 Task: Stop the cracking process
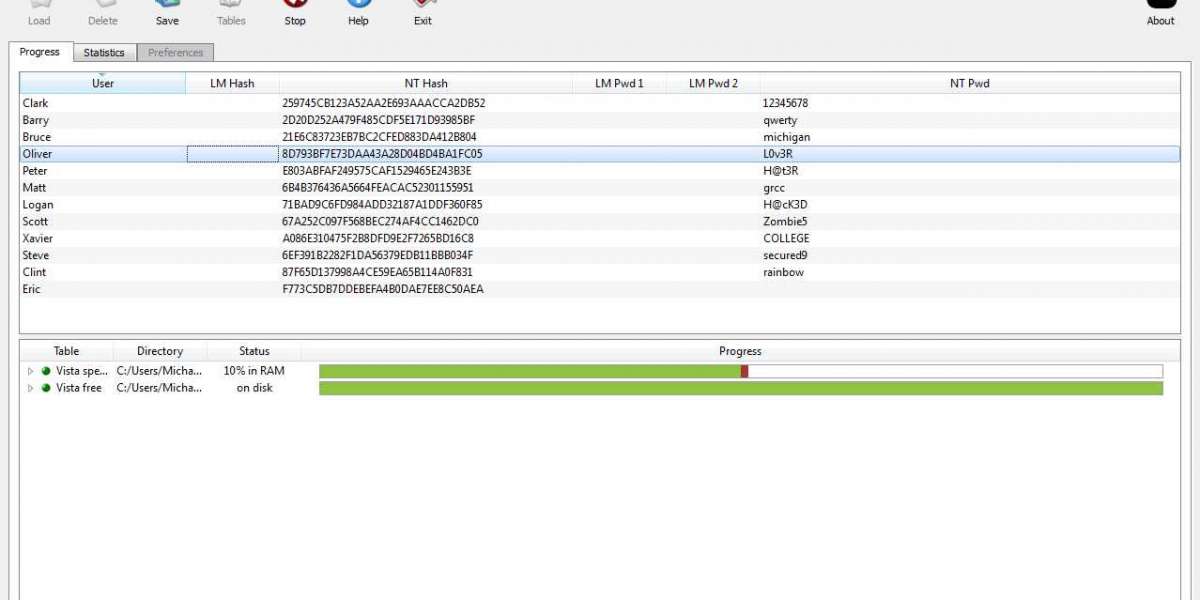[295, 8]
